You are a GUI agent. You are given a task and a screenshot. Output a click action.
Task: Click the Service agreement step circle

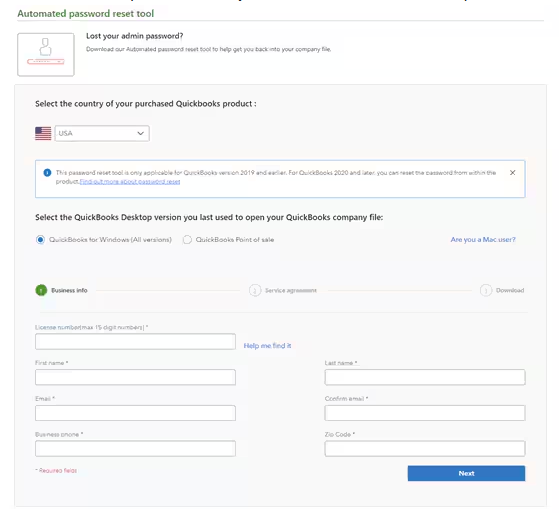pos(255,290)
